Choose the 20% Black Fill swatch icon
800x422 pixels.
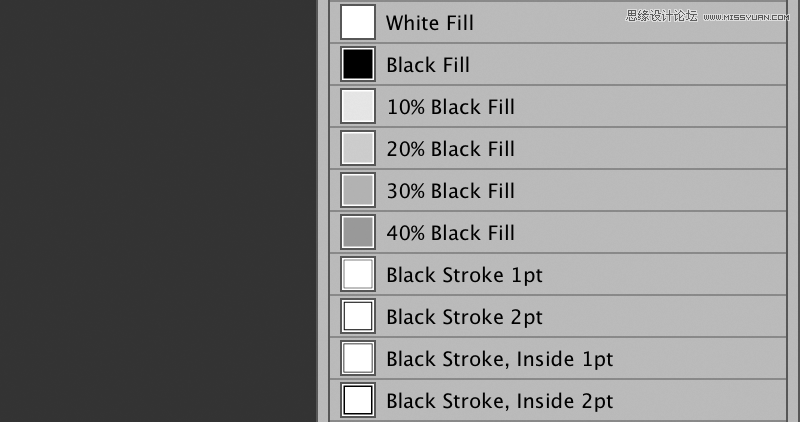point(358,148)
